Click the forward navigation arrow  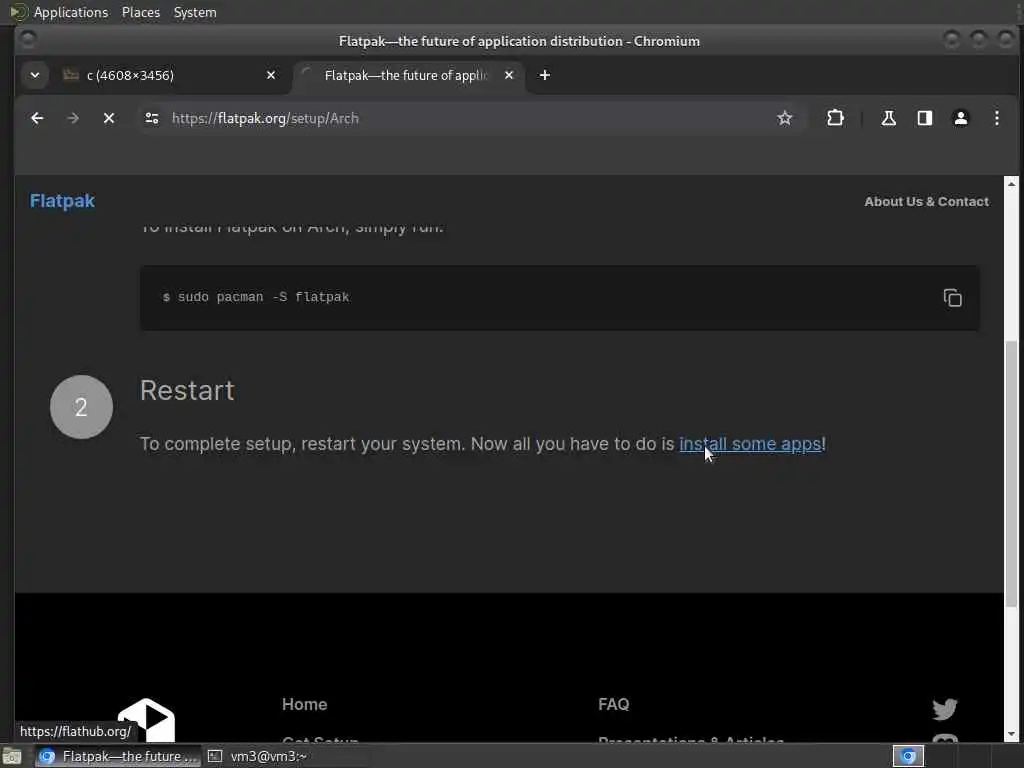point(73,118)
